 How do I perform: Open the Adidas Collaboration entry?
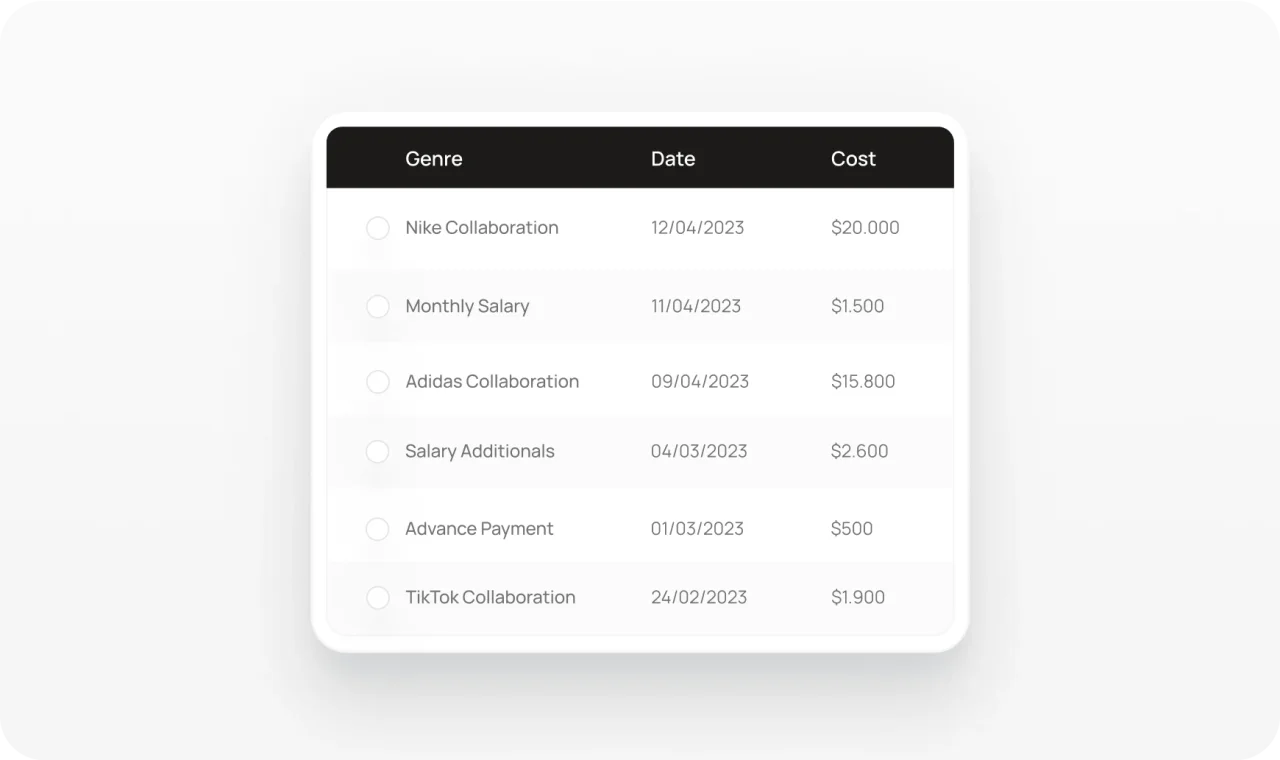492,382
